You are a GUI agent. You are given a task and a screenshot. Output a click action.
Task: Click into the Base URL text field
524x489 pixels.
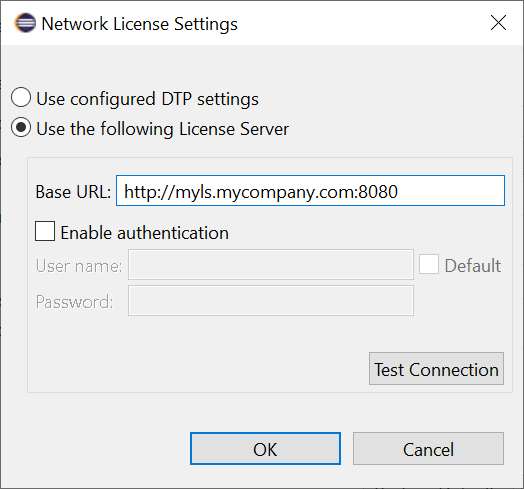point(310,191)
